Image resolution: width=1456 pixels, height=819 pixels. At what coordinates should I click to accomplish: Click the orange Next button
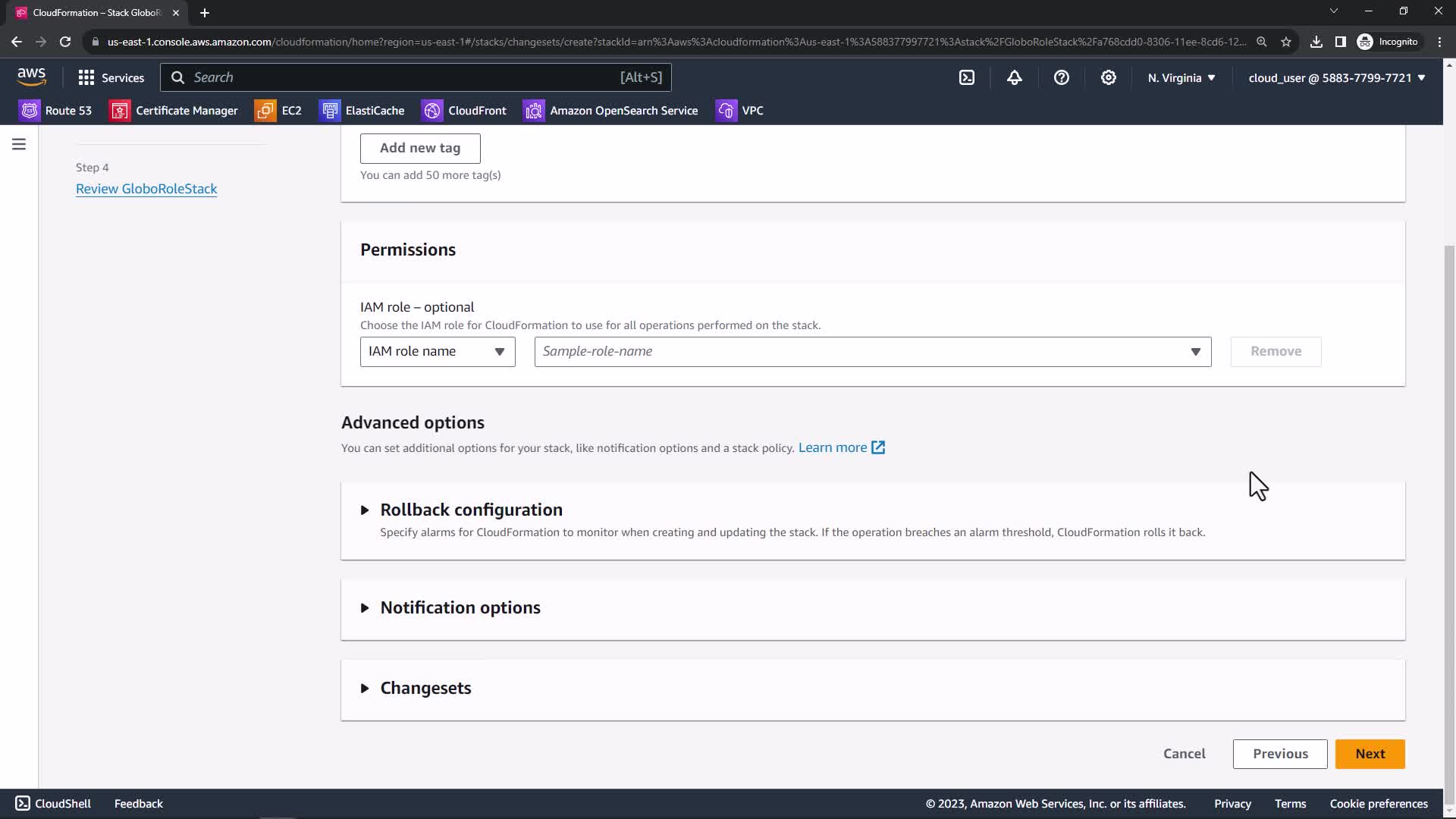point(1370,754)
